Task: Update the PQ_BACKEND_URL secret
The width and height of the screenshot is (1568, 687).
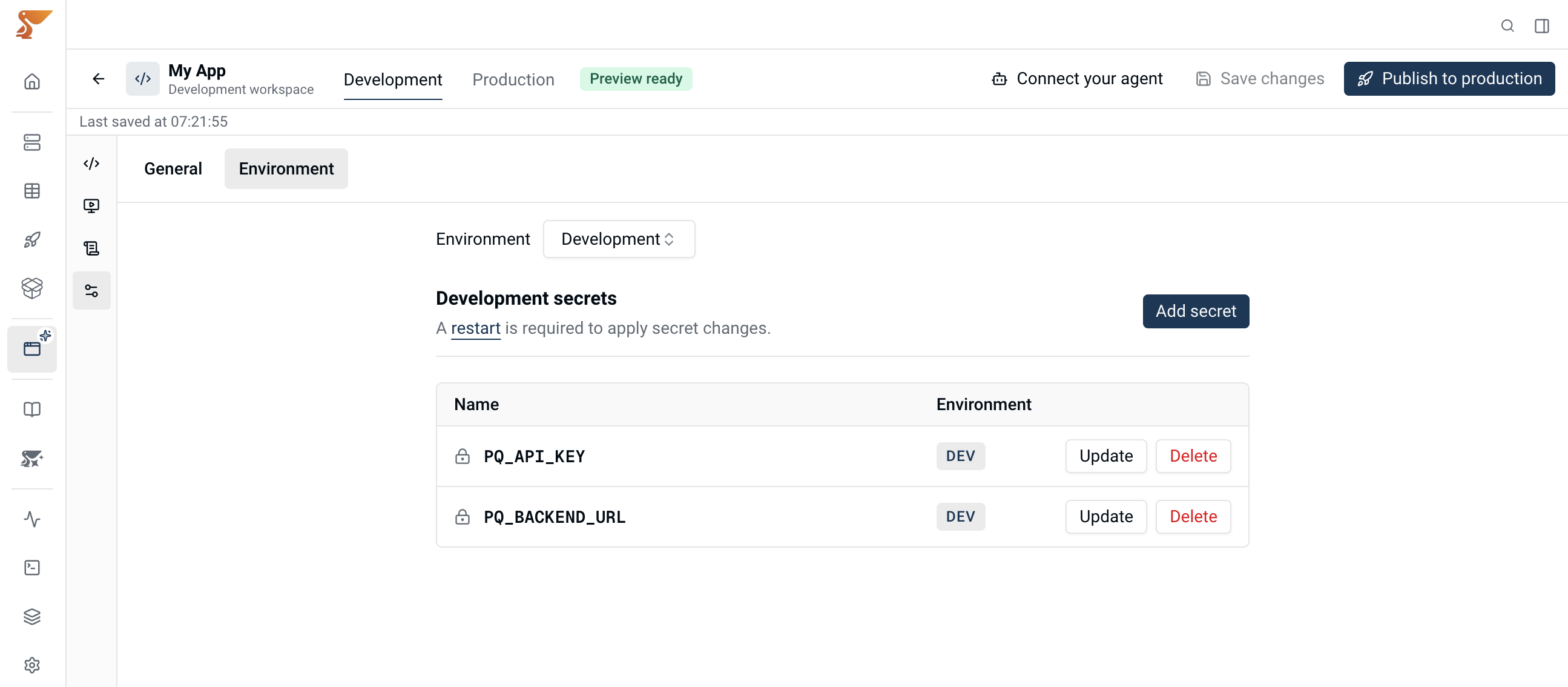Action: [x=1105, y=517]
